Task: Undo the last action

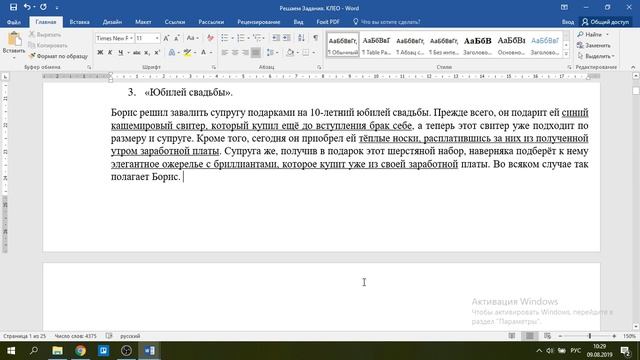Action: 27,7
